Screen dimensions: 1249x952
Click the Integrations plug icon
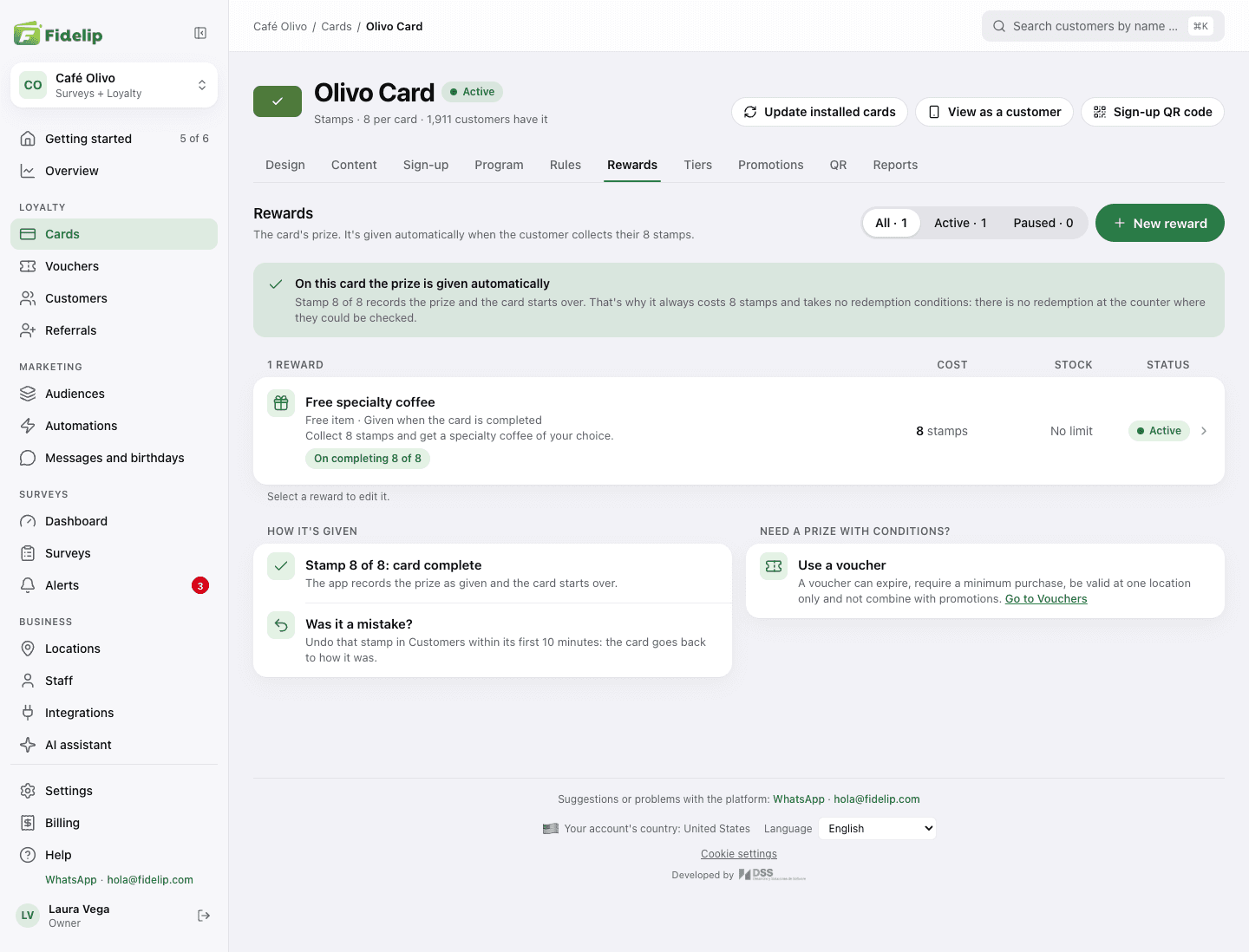[28, 713]
